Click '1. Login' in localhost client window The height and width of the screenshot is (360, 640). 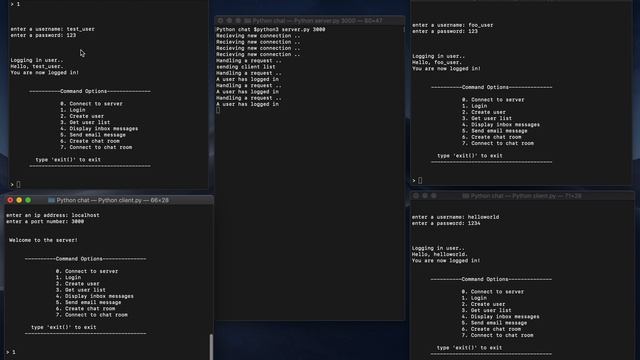click(x=69, y=278)
